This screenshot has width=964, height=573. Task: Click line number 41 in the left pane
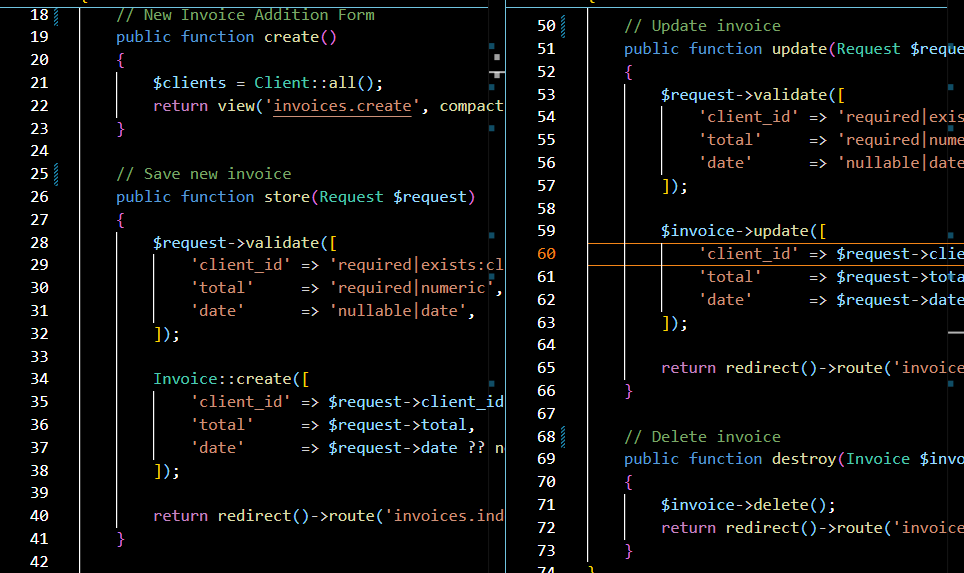click(x=39, y=539)
